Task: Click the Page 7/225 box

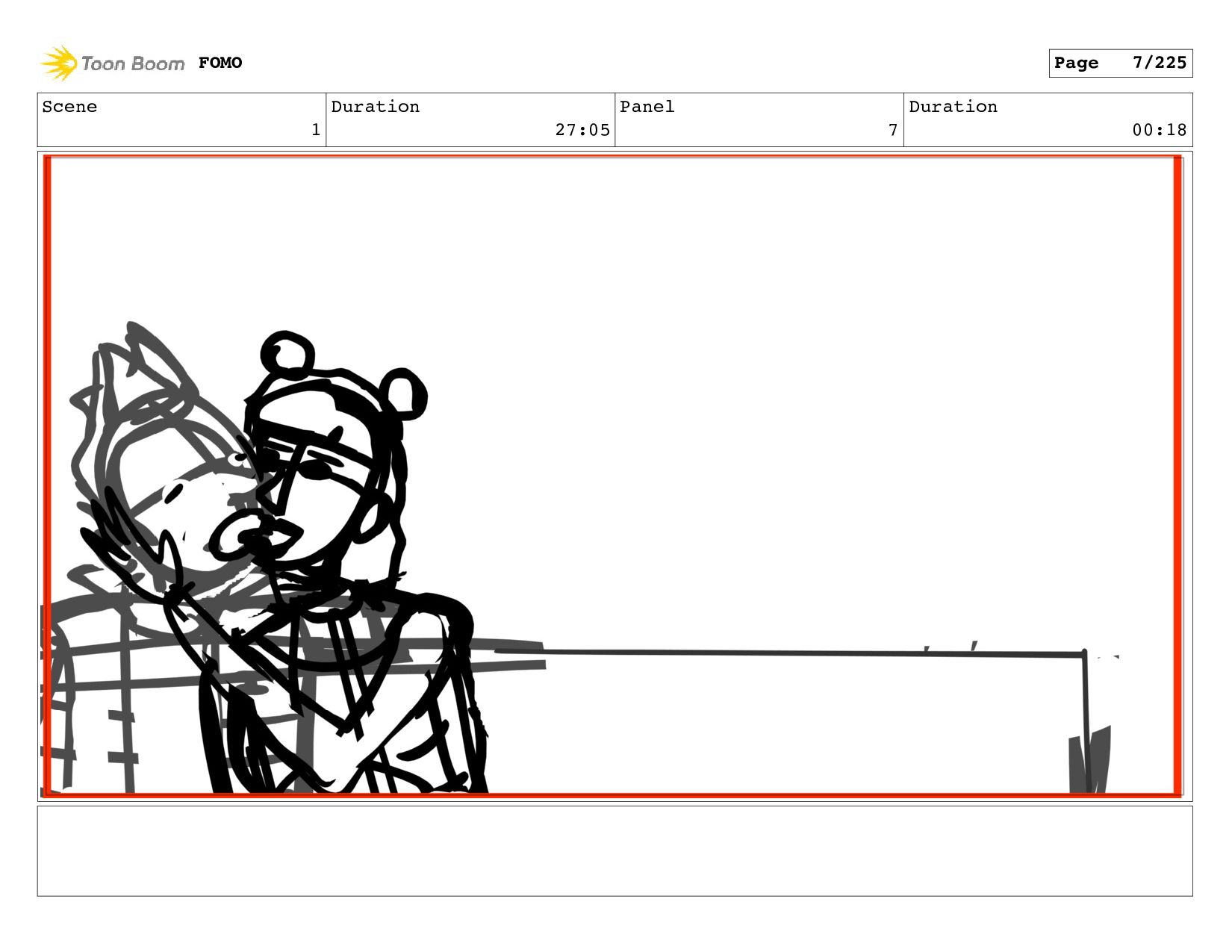Action: click(x=1120, y=63)
